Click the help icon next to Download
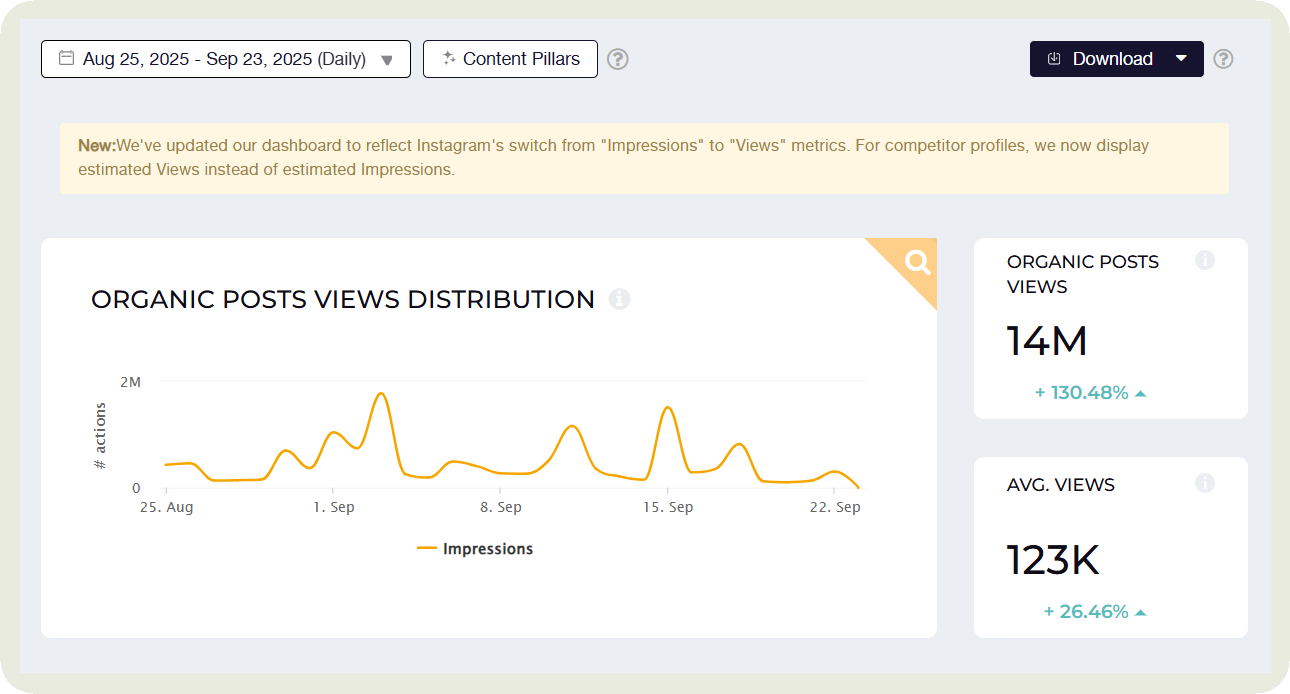Viewport: 1290px width, 694px height. [x=1223, y=59]
